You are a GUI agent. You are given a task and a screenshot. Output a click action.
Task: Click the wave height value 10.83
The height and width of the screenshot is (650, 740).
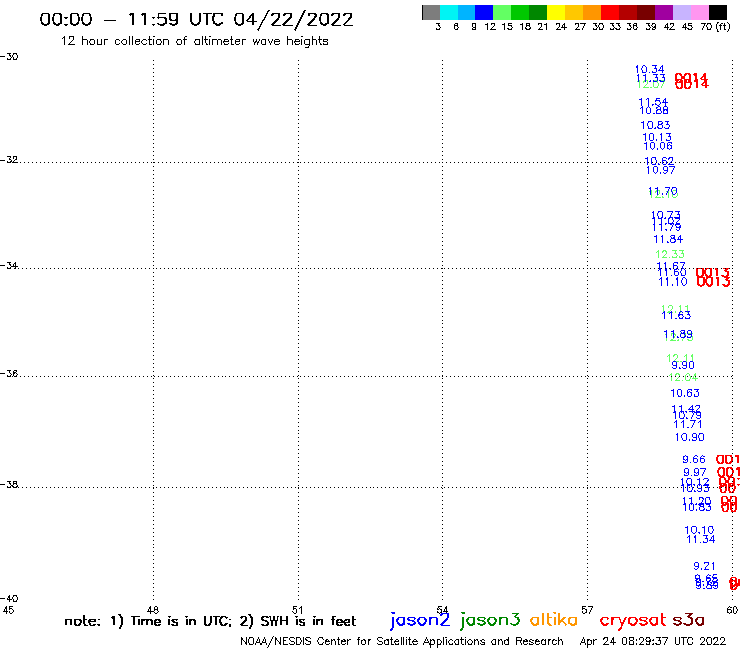click(x=655, y=125)
